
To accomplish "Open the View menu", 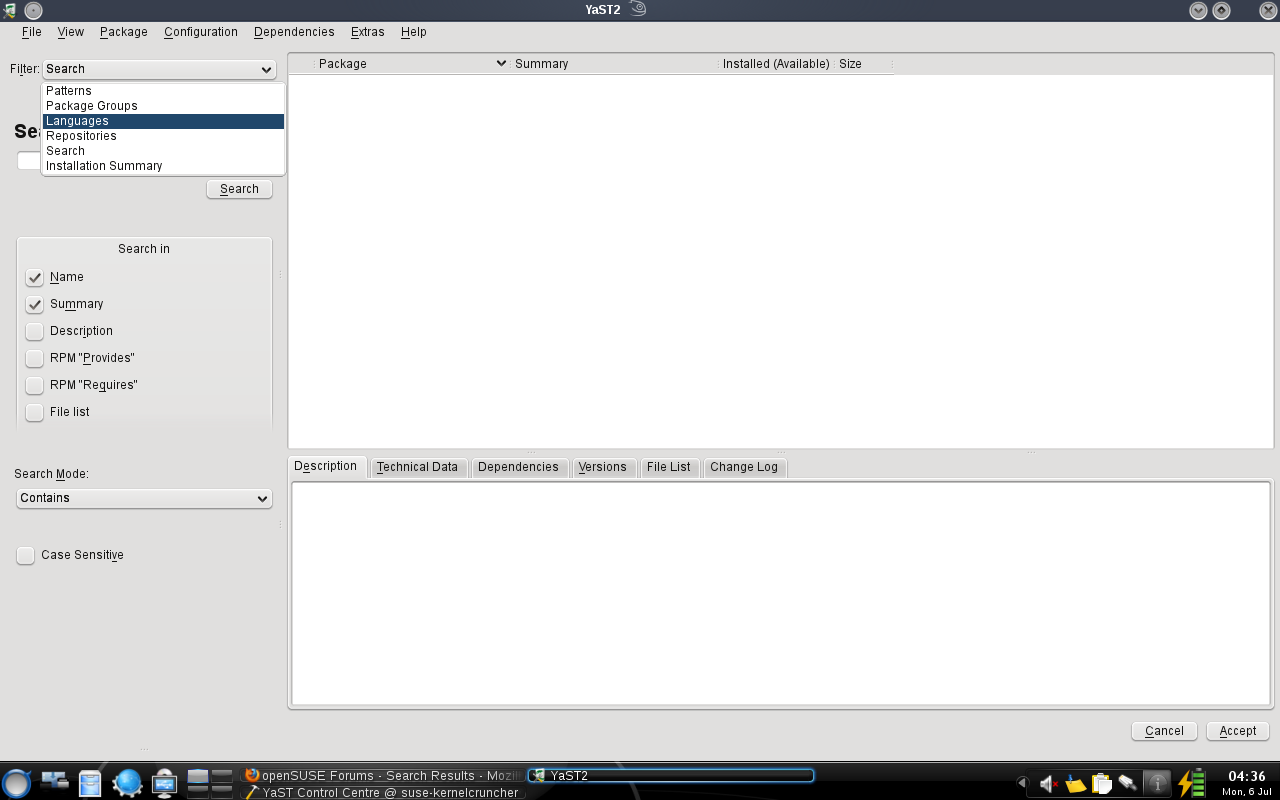I will coord(71,32).
